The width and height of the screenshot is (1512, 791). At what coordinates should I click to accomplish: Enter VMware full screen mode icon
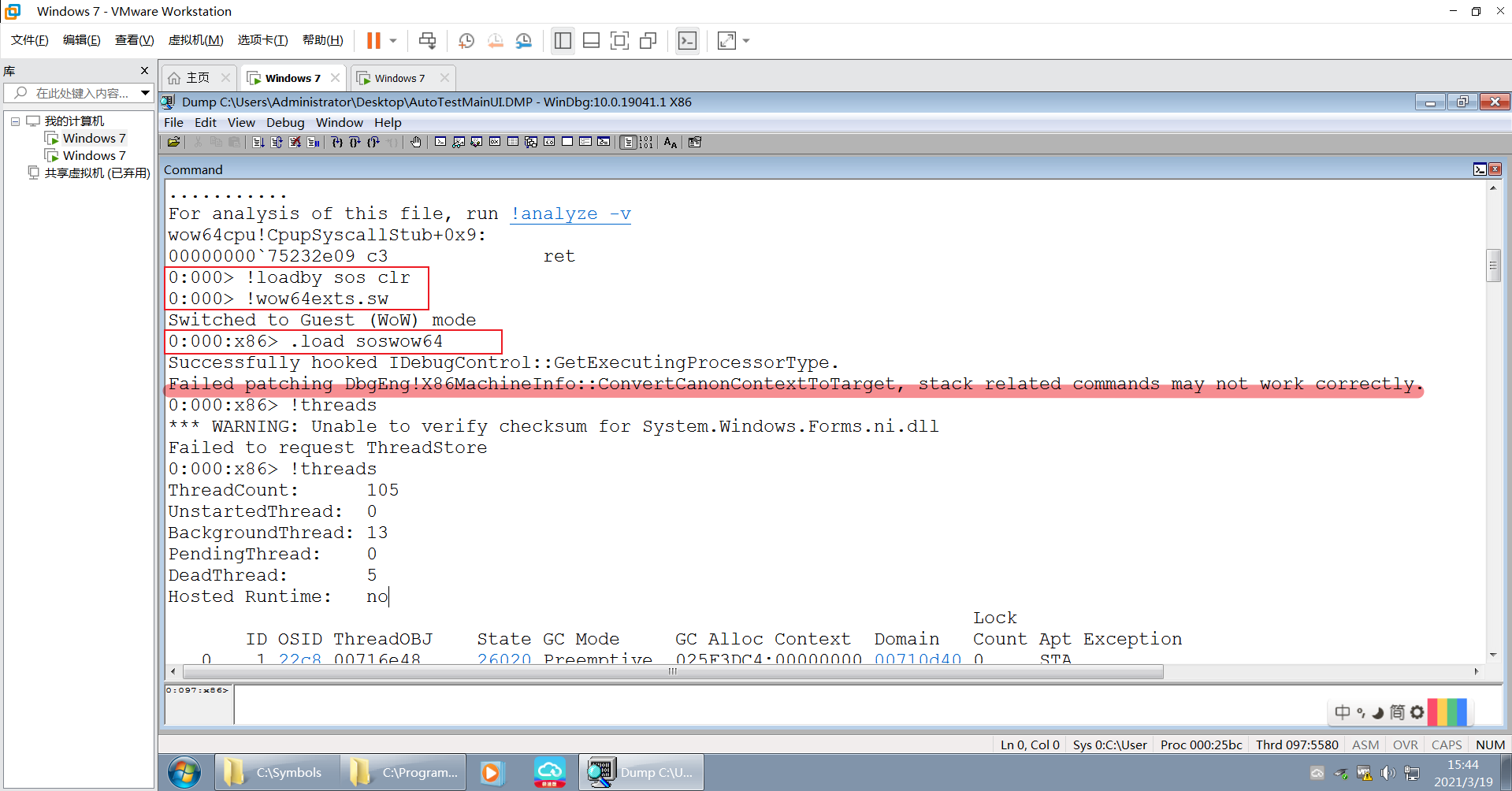(x=620, y=41)
